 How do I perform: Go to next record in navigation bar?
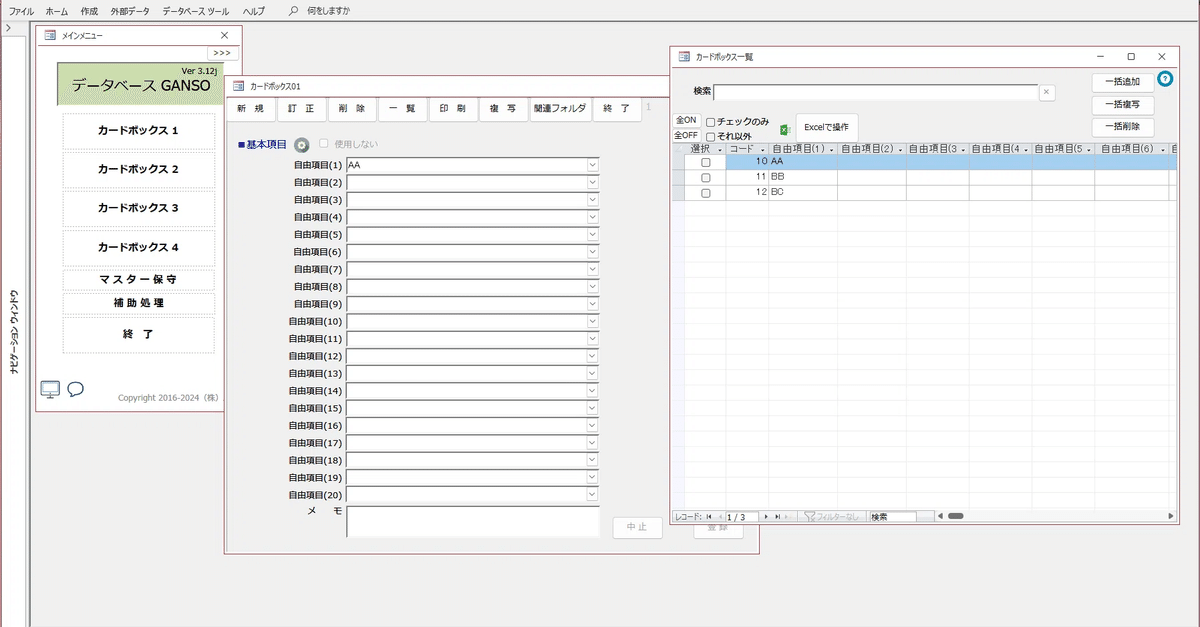[x=766, y=517]
